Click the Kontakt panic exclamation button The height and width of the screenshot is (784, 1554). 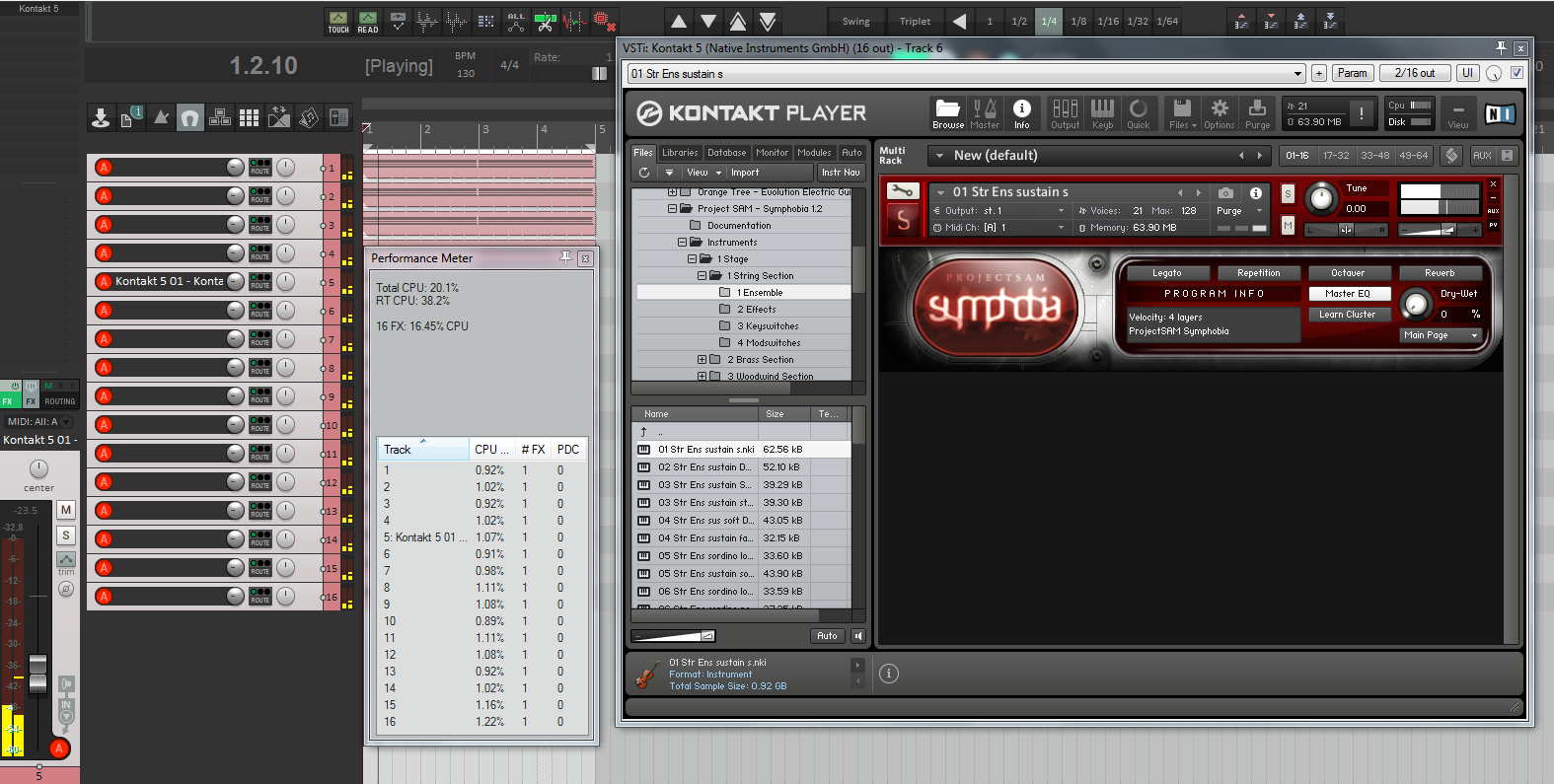1362,113
